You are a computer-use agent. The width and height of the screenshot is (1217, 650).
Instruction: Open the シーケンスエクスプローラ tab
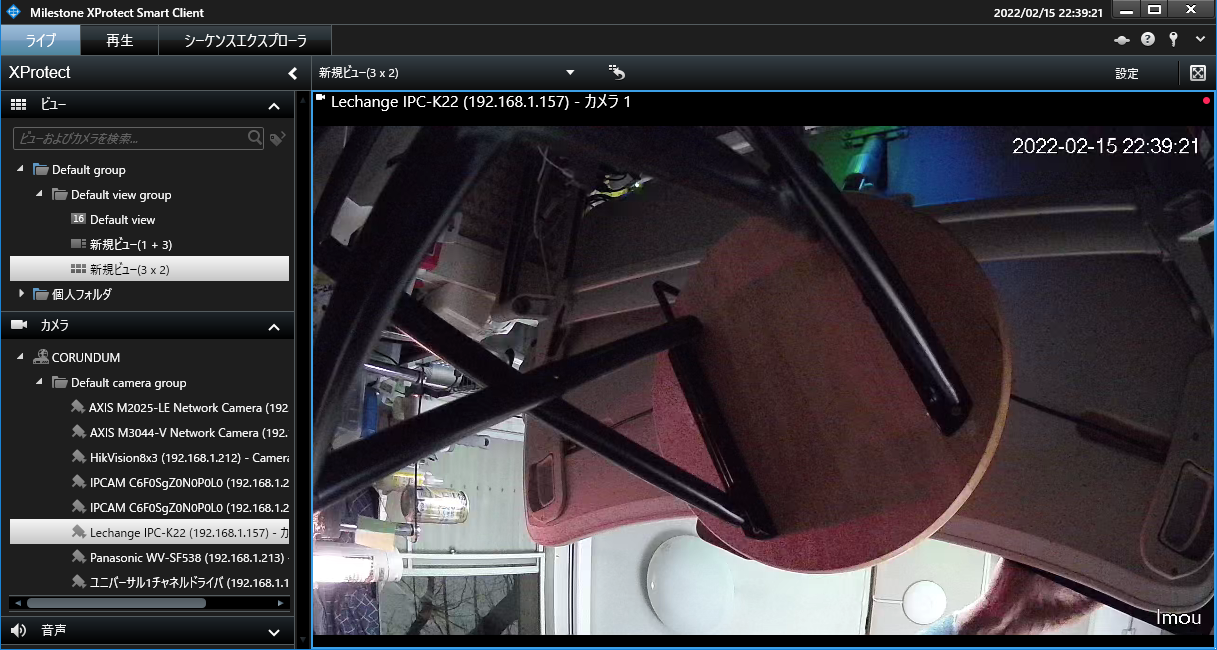(245, 41)
